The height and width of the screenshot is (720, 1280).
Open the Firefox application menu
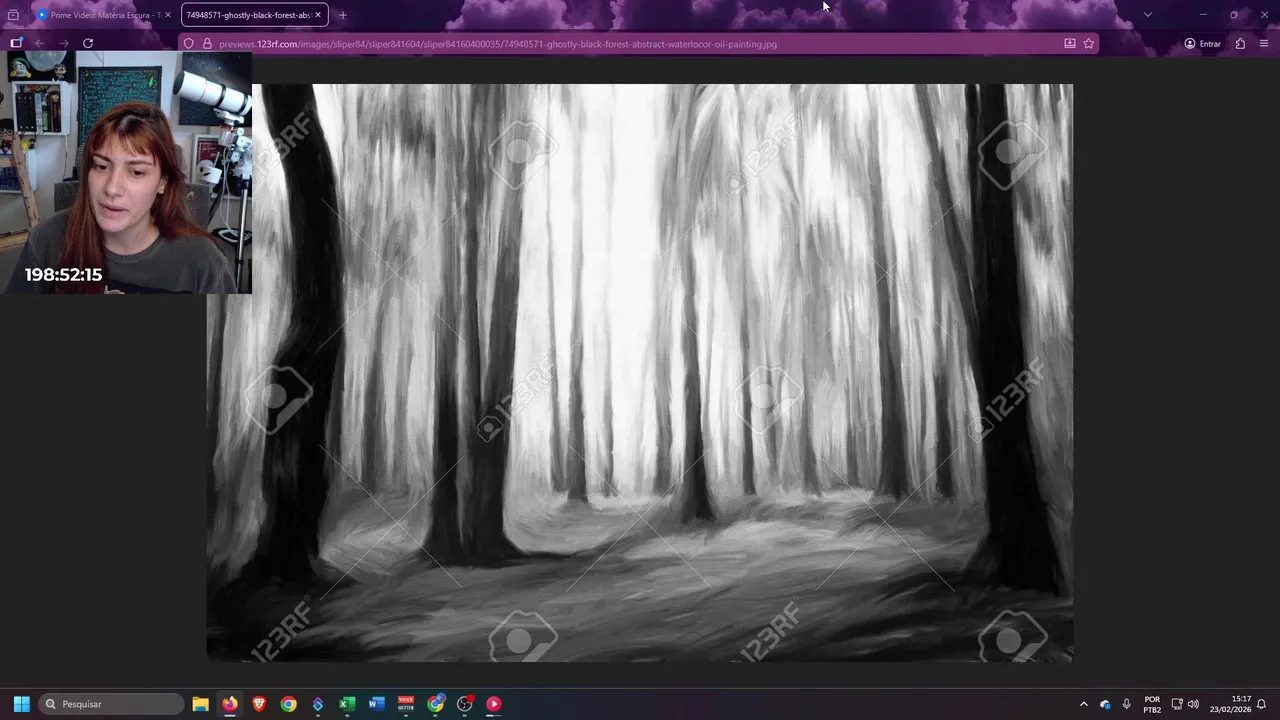[1264, 44]
